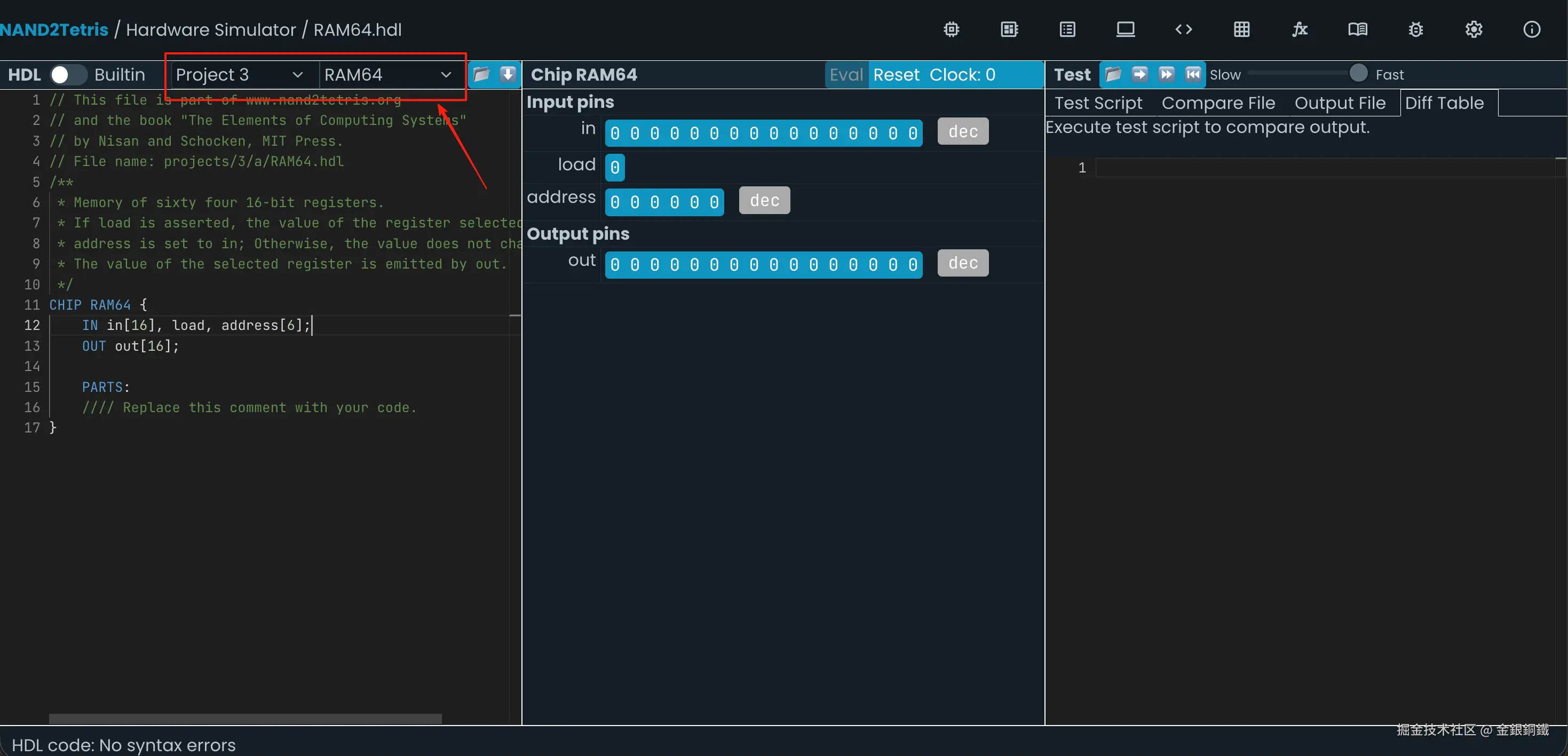Open the fx utilities icon

[1299, 29]
